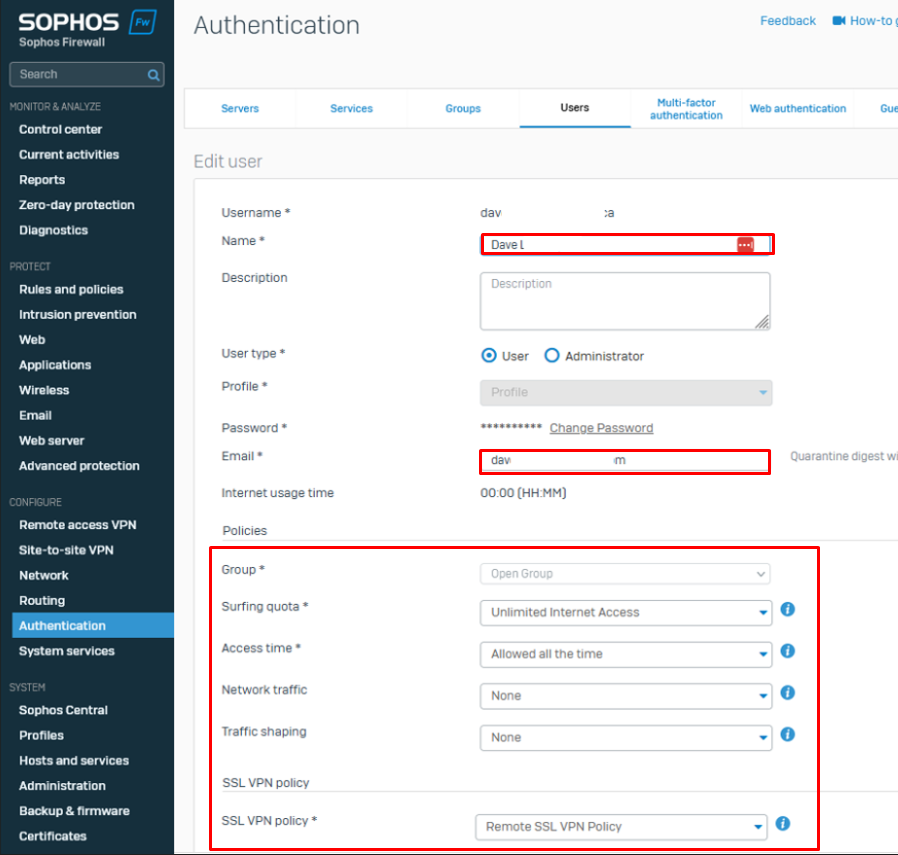This screenshot has width=898, height=855.
Task: Select the User radio button
Action: tap(489, 356)
